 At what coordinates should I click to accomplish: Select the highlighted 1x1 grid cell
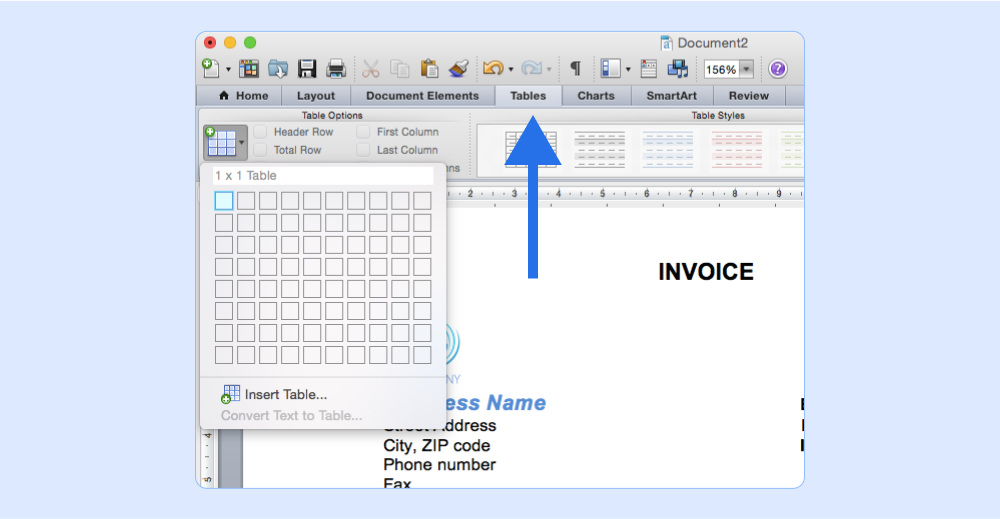[224, 201]
